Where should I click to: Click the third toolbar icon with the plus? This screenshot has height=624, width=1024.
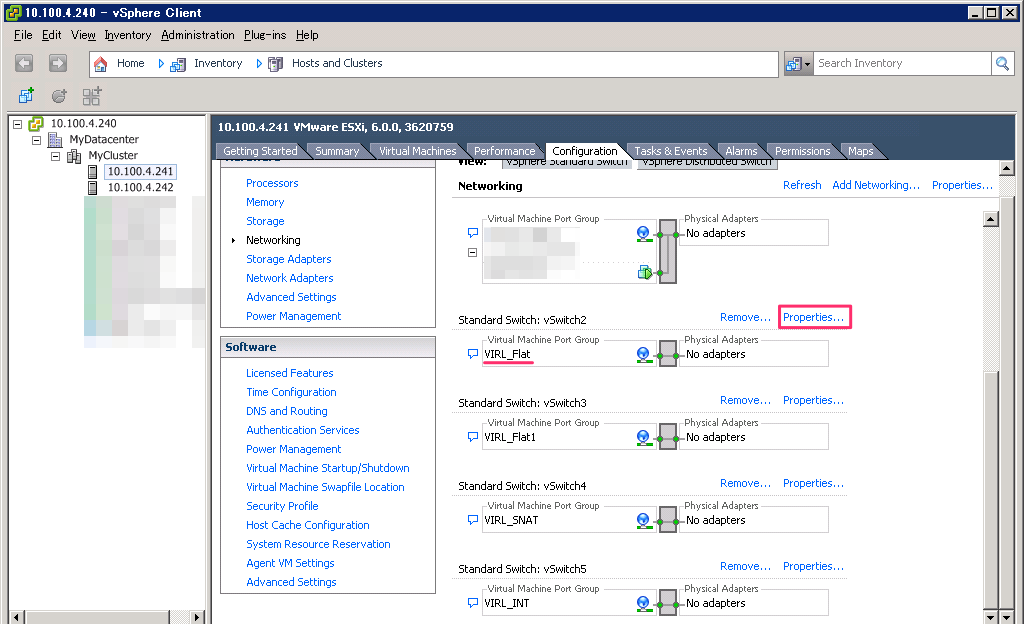pyautogui.click(x=92, y=96)
